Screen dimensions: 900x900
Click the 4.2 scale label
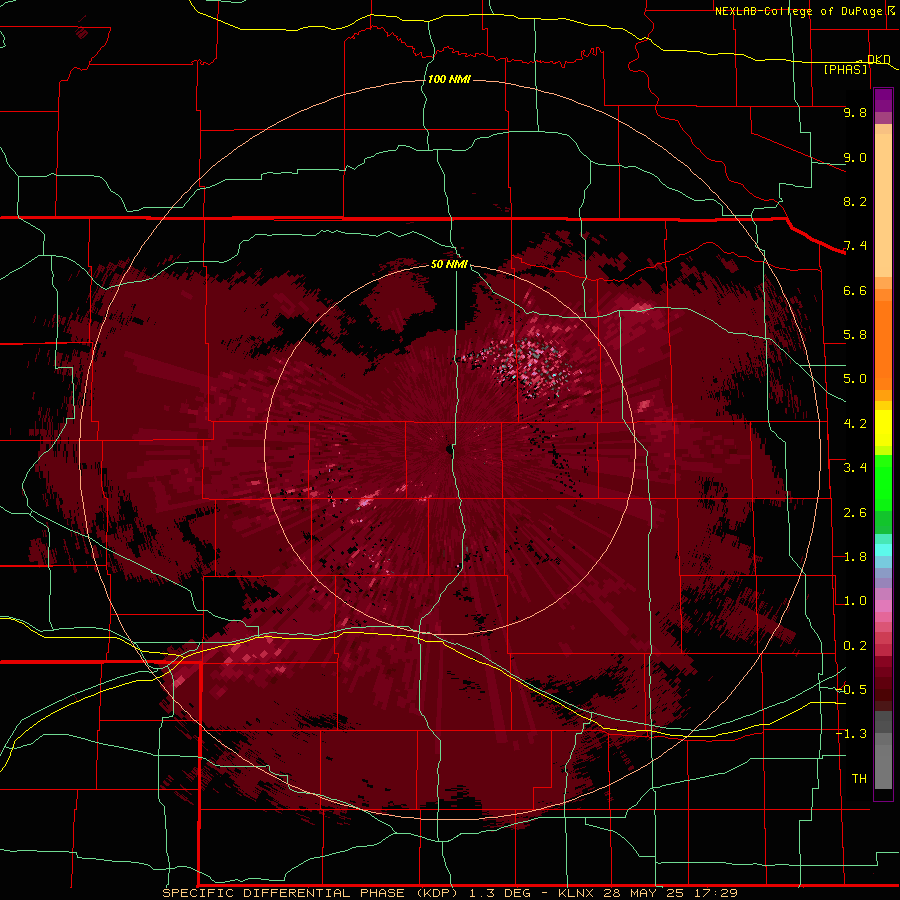click(x=855, y=424)
